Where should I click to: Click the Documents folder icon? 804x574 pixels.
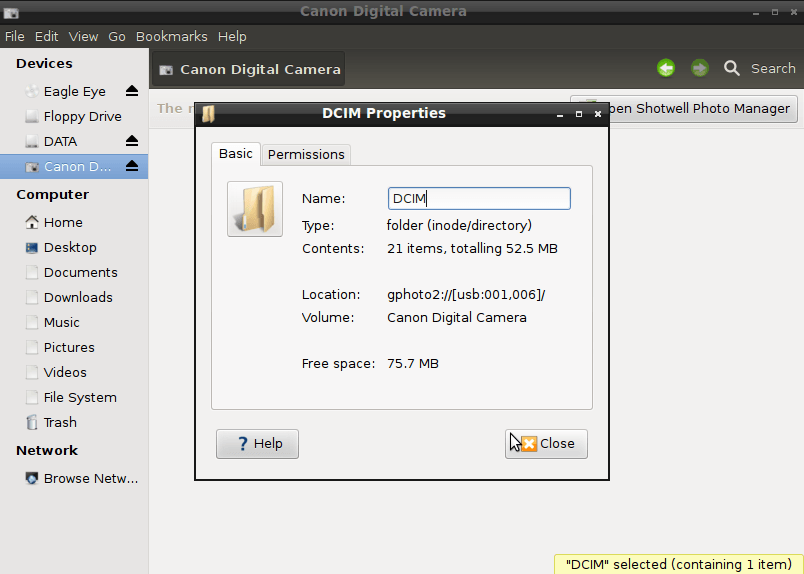pos(32,272)
